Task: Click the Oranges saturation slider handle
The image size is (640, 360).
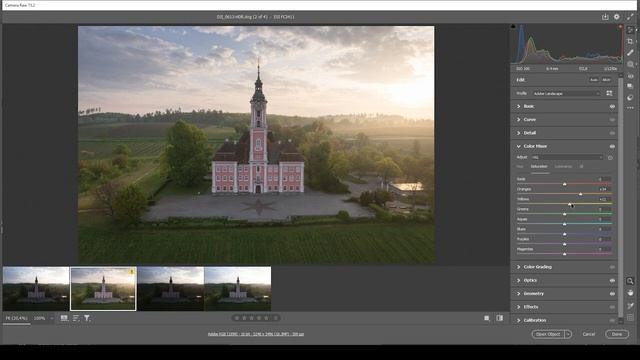Action: 580,194
